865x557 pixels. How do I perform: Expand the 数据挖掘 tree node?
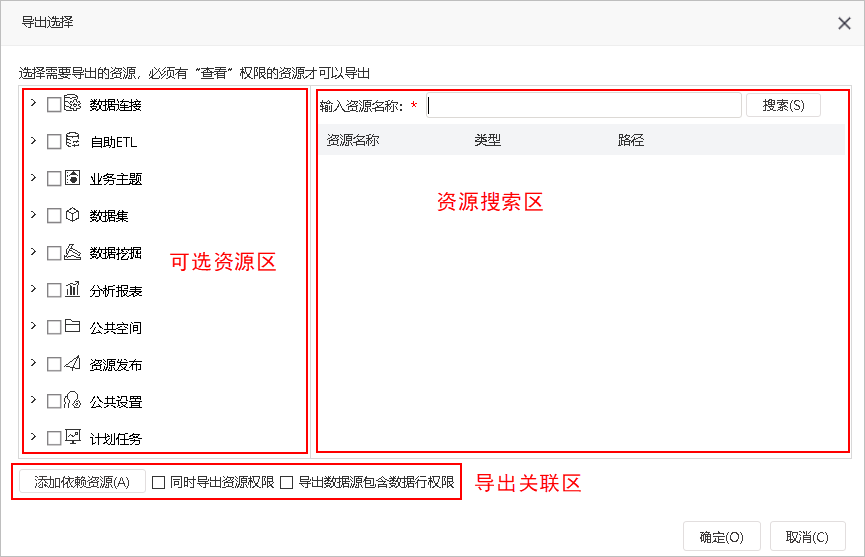tap(34, 251)
